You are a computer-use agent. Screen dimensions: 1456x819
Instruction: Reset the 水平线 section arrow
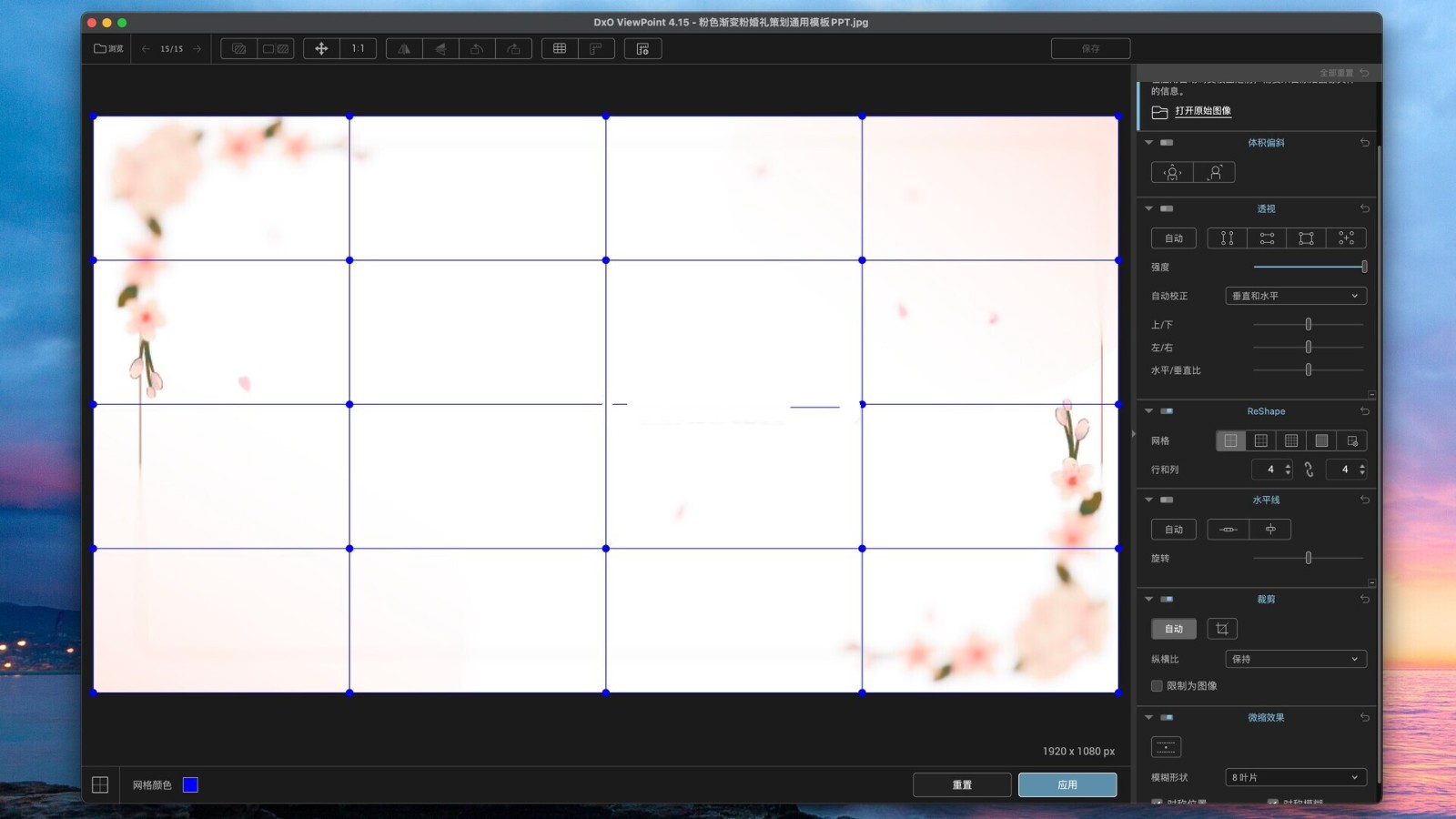[1364, 500]
